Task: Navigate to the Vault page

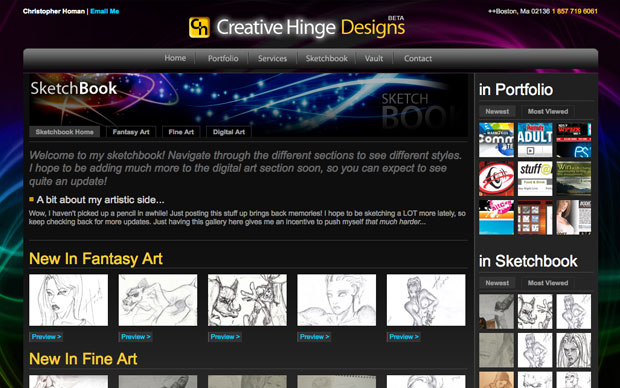Action: (374, 59)
